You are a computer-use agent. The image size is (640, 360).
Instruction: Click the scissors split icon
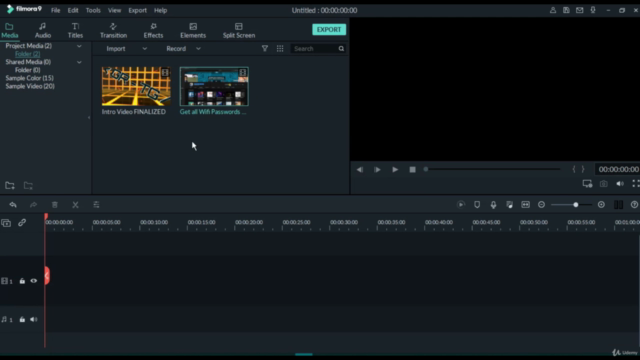76,204
